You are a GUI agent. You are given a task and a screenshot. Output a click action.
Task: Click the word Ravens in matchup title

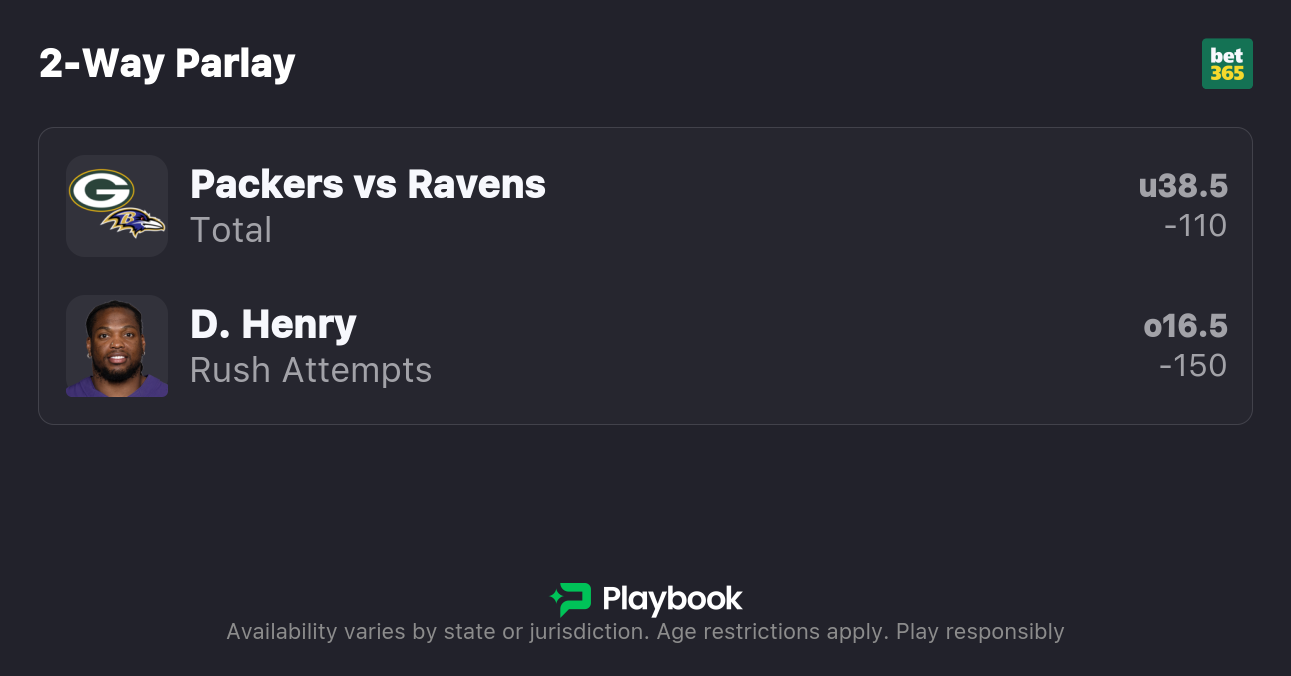pos(476,184)
